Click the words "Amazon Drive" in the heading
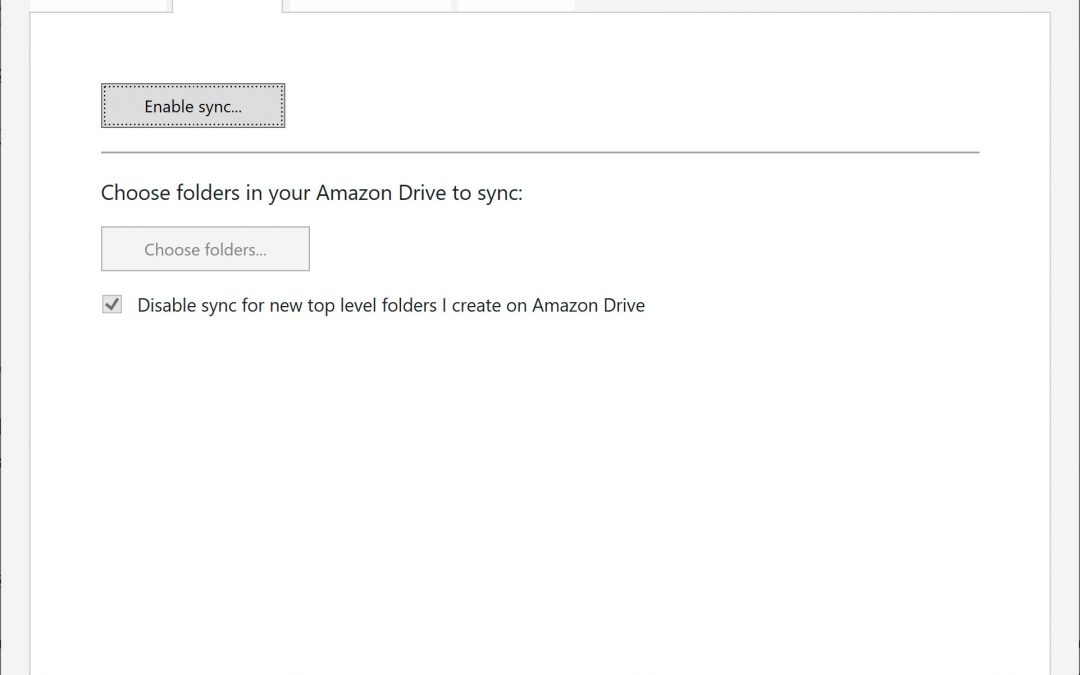 [x=381, y=193]
